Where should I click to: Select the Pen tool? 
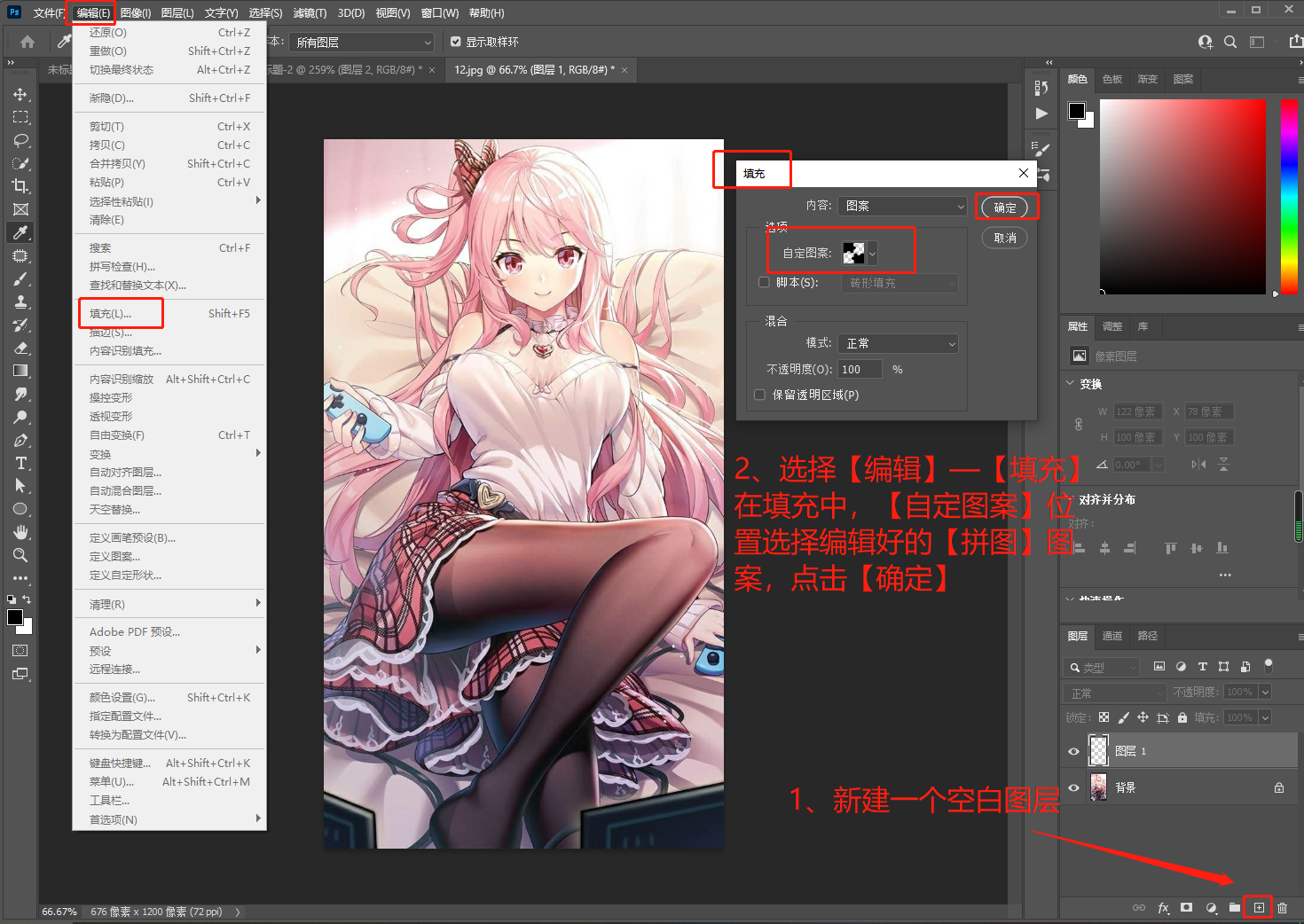coord(20,440)
